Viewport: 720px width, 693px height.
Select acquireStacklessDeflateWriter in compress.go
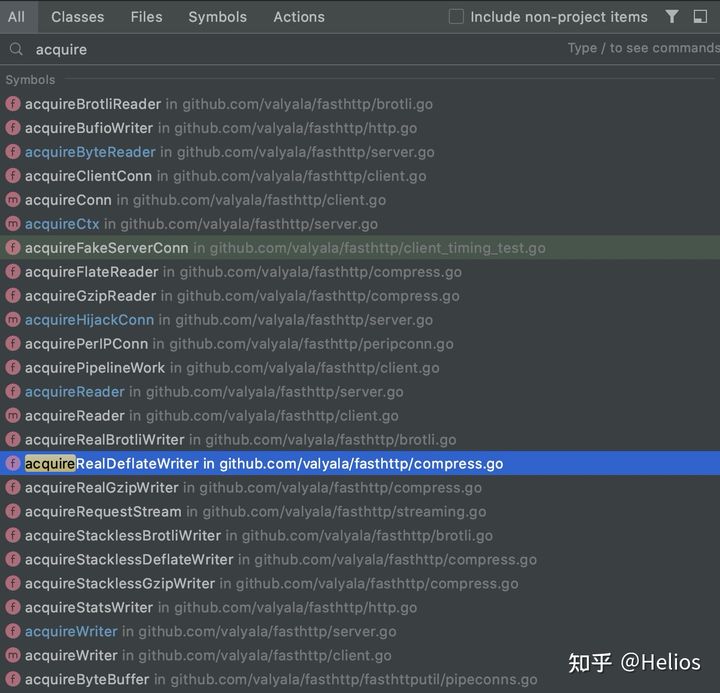[x=360, y=559]
